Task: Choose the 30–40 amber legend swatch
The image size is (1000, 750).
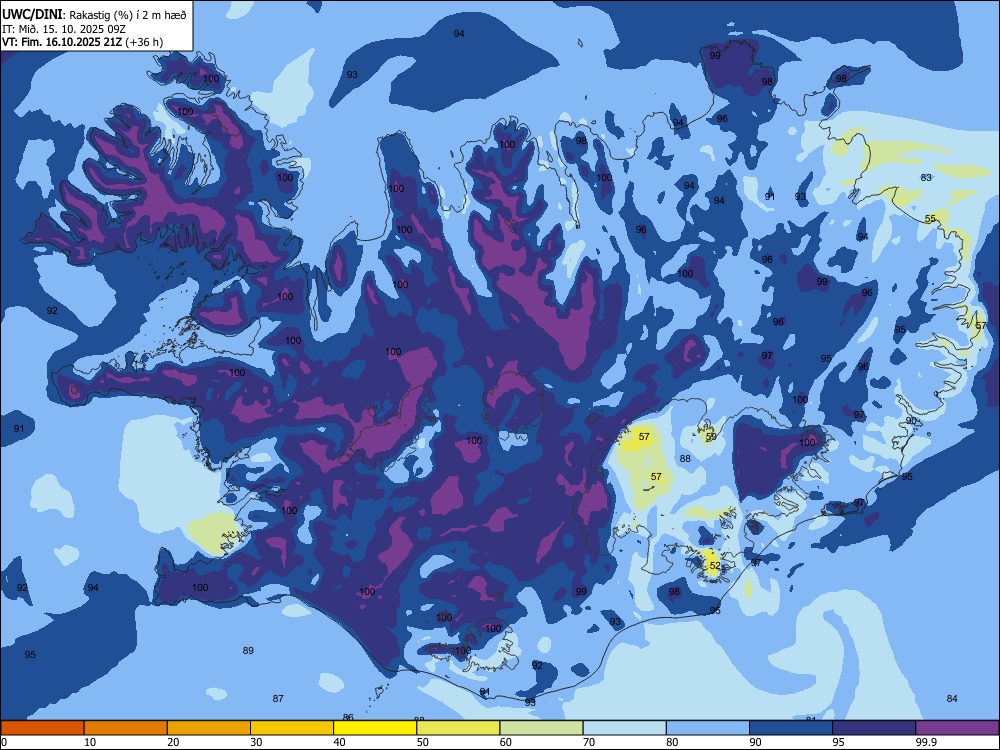Action: (x=292, y=728)
